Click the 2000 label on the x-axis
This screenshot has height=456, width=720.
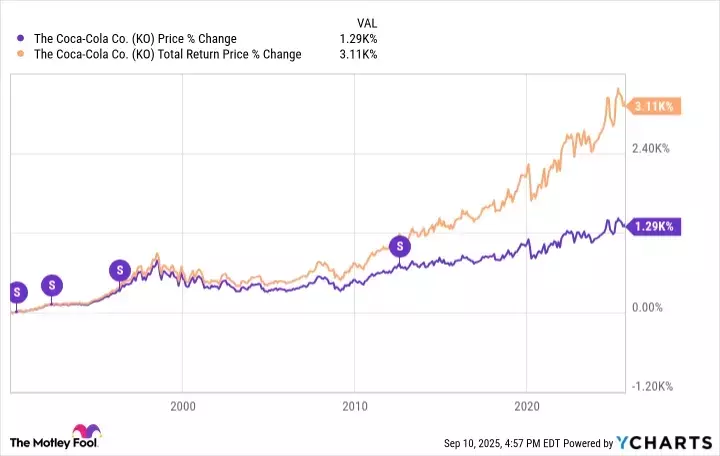coord(182,407)
